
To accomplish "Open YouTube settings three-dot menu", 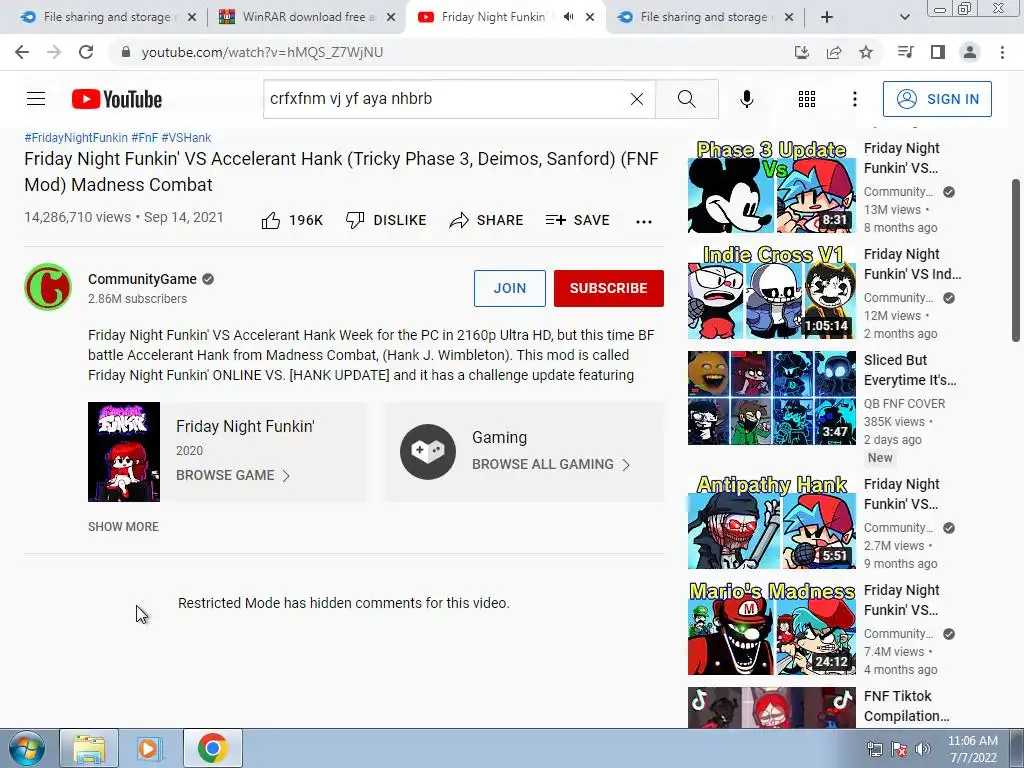I will tap(855, 99).
